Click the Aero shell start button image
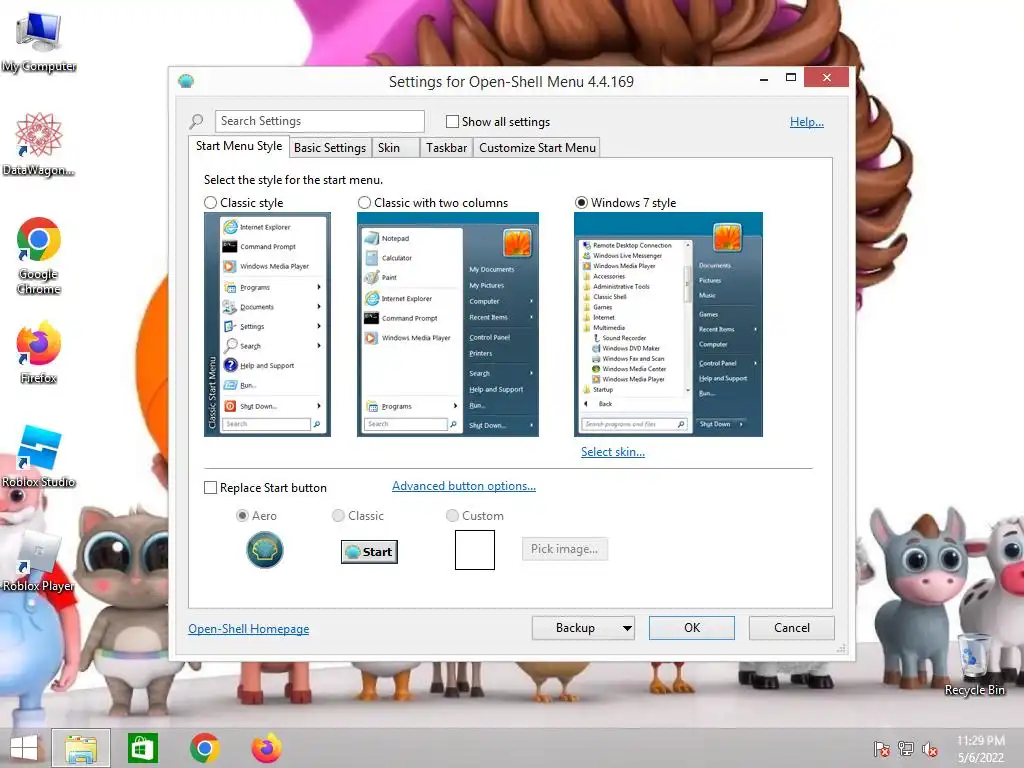 (x=264, y=550)
